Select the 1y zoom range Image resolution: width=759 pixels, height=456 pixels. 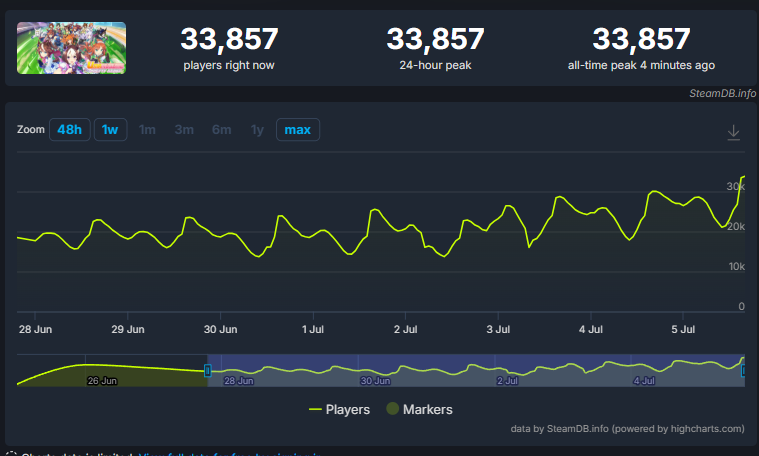(x=257, y=130)
